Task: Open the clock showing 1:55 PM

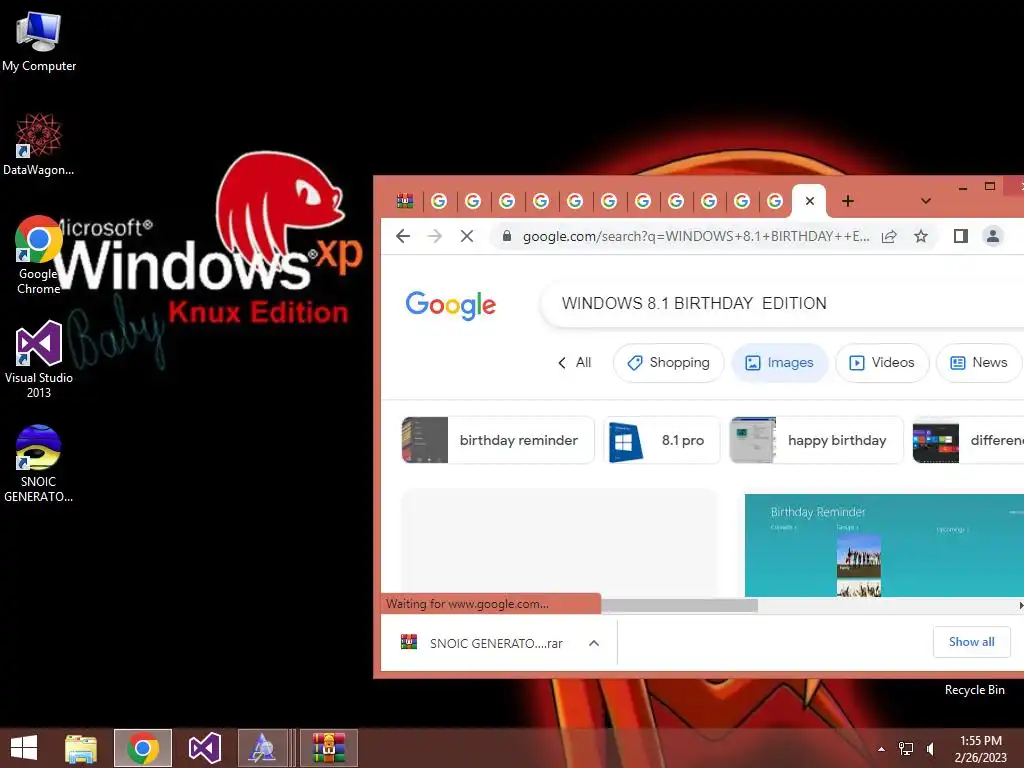Action: pyautogui.click(x=980, y=748)
